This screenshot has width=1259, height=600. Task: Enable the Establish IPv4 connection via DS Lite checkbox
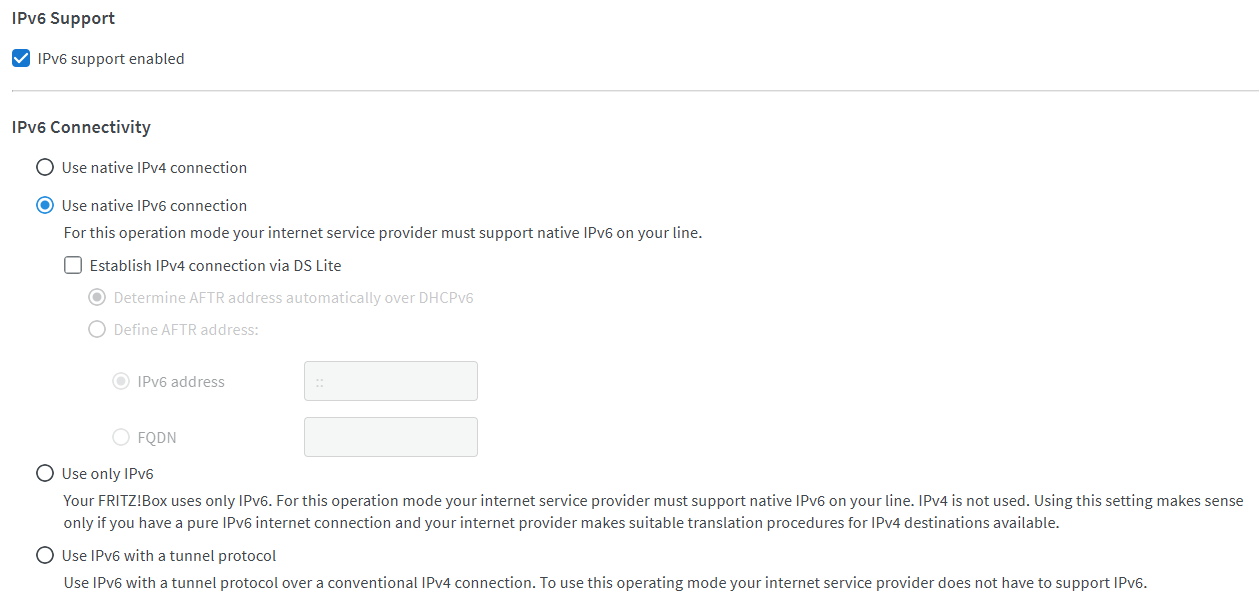73,266
